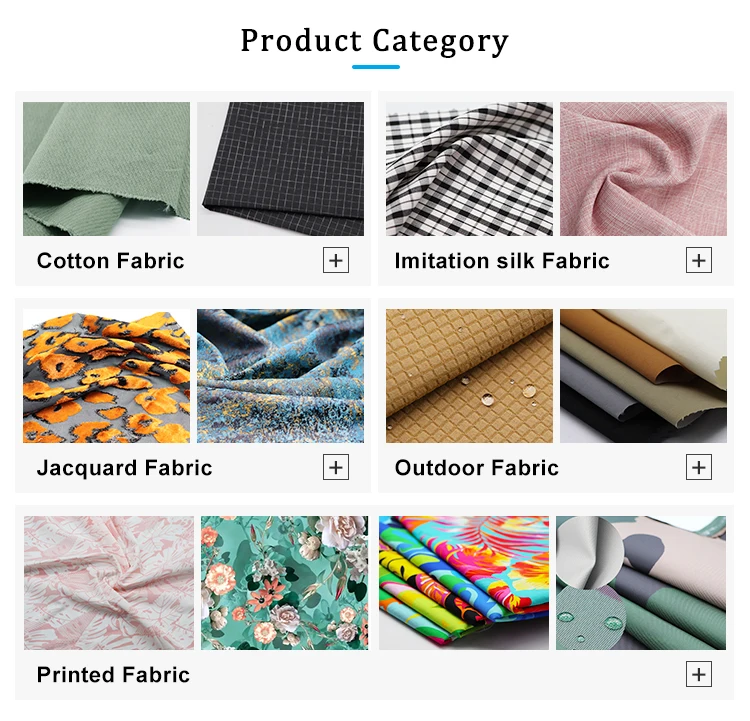Open the Jacquard Fabric category label
750x721 pixels.
point(124,468)
